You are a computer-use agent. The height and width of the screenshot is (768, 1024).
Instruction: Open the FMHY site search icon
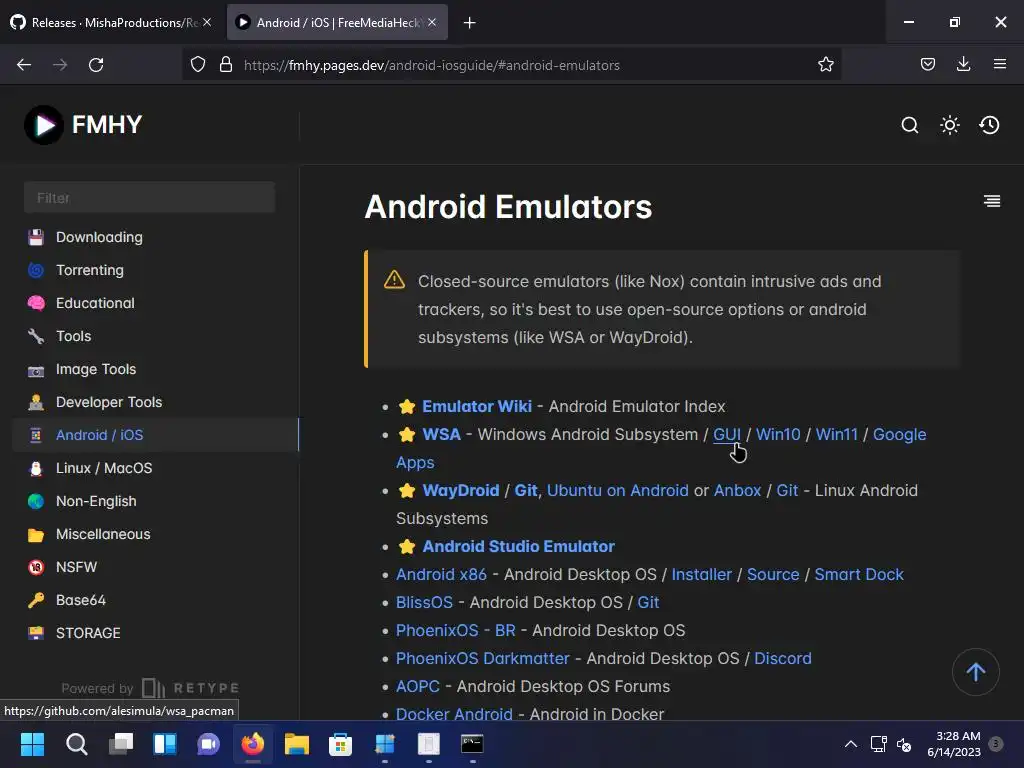910,125
